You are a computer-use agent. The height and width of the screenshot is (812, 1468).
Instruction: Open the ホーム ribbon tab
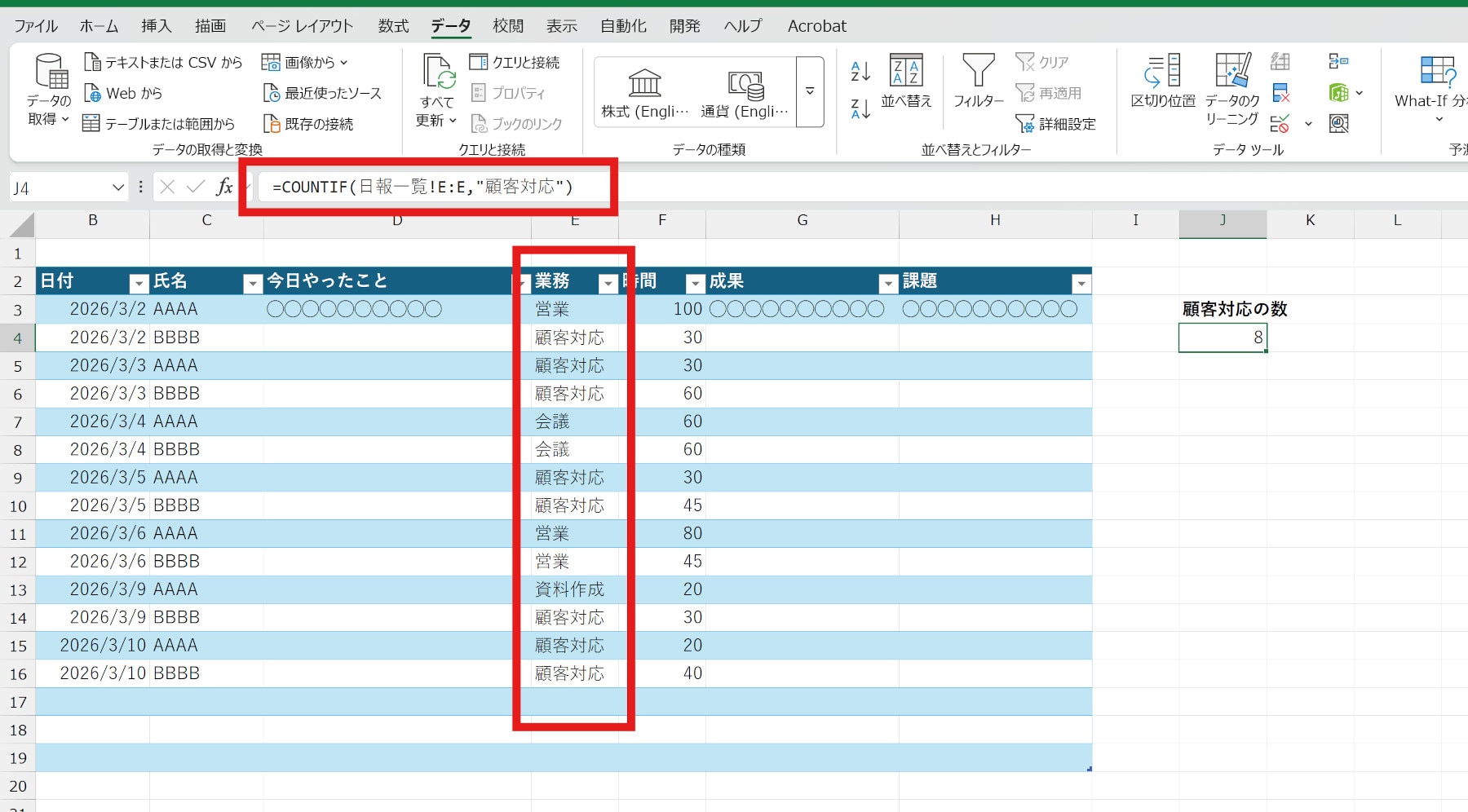99,26
